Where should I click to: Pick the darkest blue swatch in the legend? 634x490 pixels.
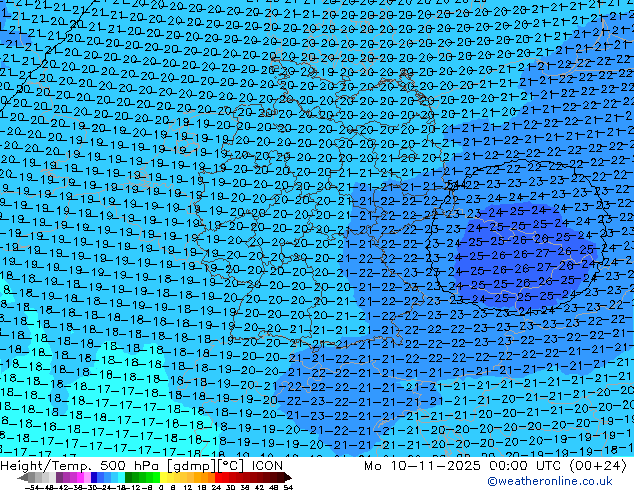tap(94, 478)
